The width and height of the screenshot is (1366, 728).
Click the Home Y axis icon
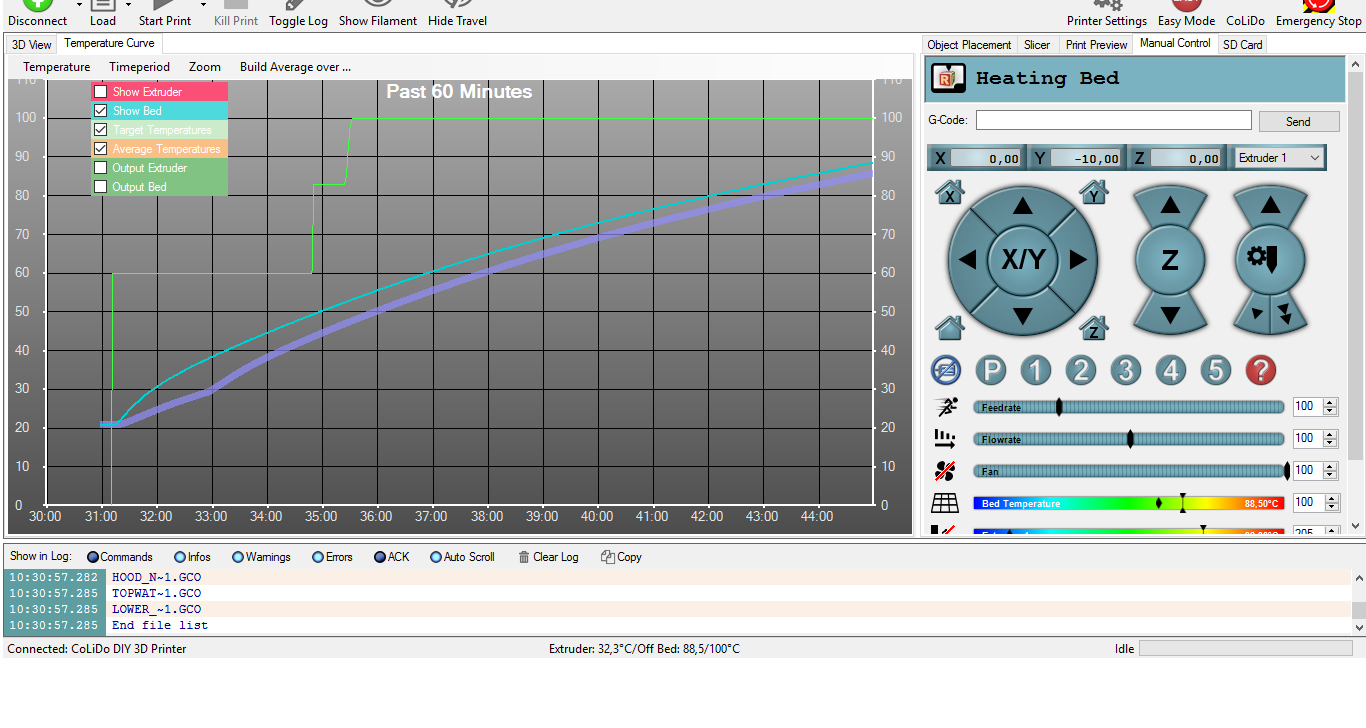pos(1094,192)
